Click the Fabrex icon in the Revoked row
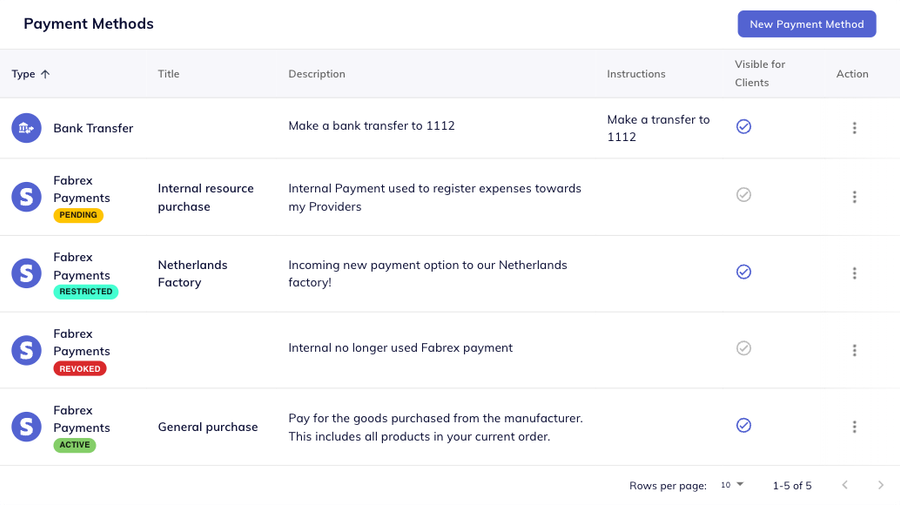 (x=26, y=350)
